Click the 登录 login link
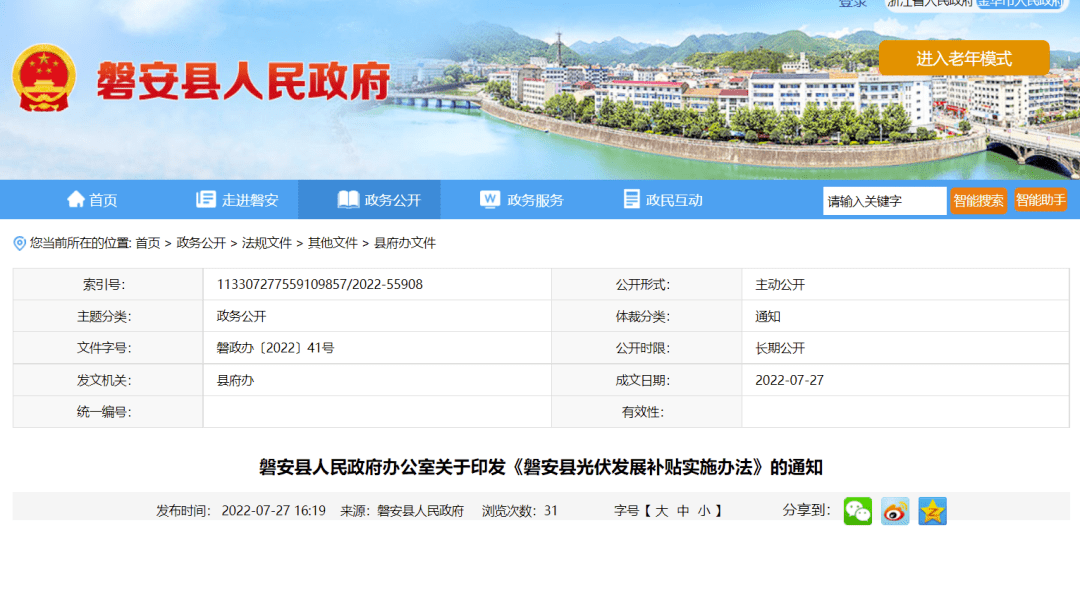 [x=852, y=4]
